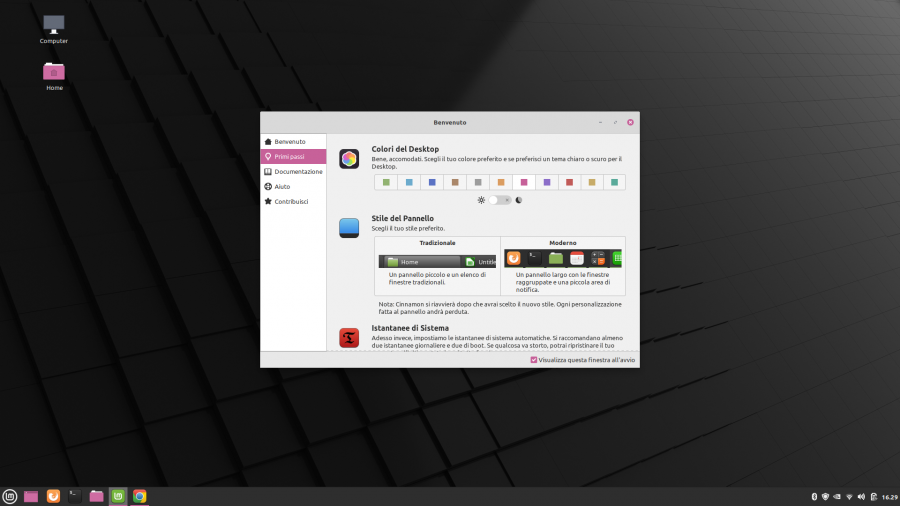Pick the green desktop color
900x506 pixels.
click(386, 182)
